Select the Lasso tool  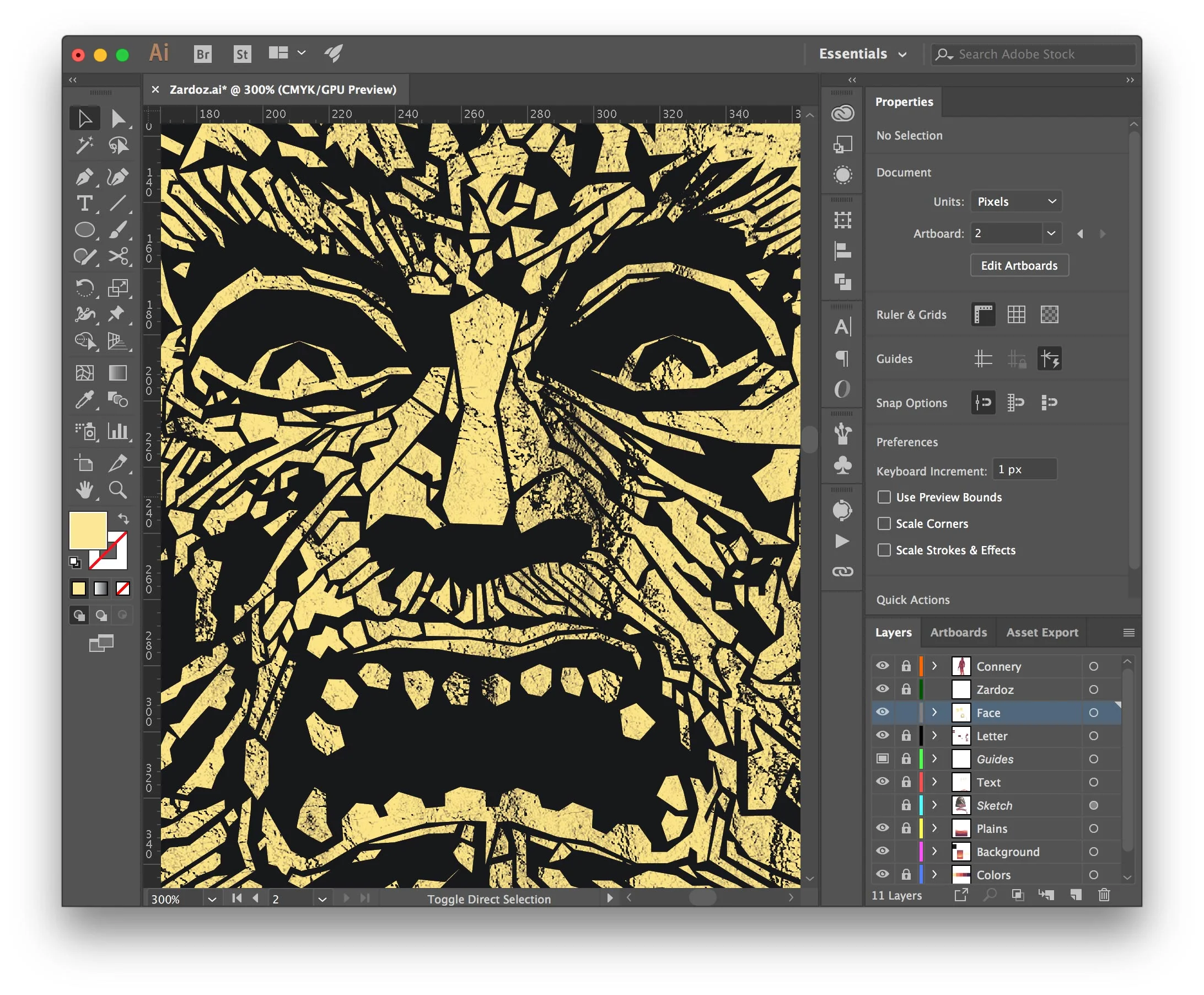pos(118,145)
